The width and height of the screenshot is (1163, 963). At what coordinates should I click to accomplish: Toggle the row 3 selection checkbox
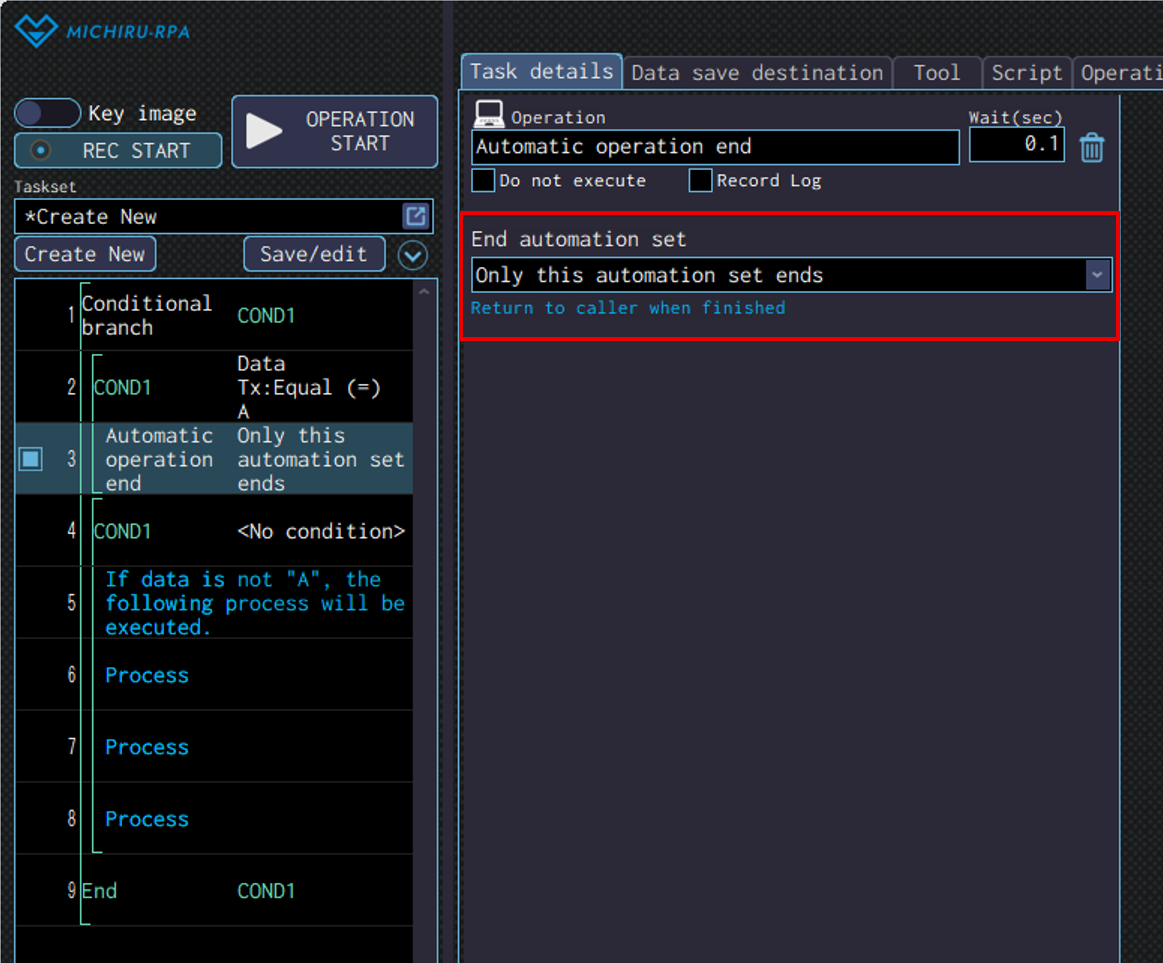[31, 459]
